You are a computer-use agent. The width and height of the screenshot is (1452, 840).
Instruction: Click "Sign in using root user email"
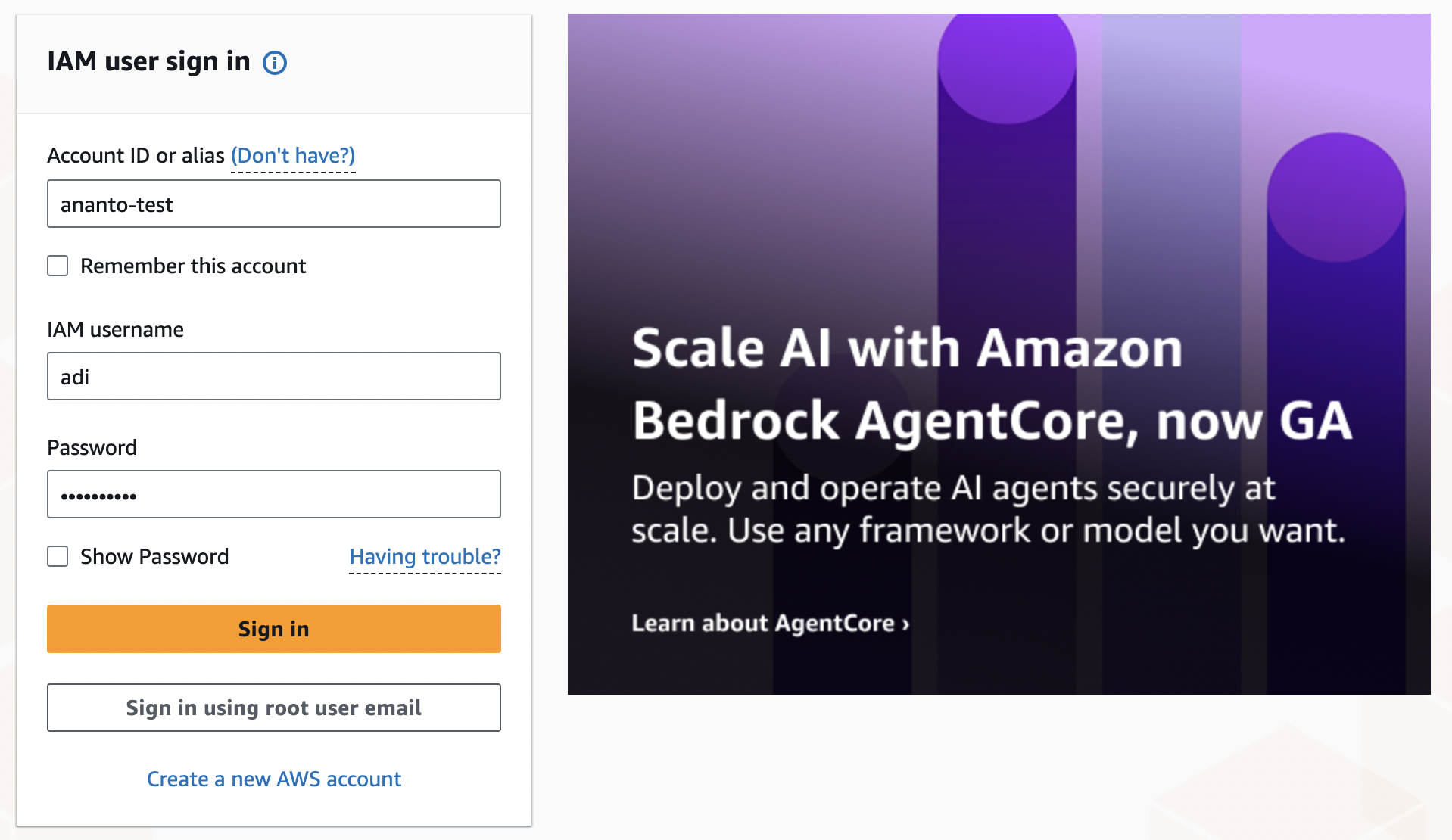pos(273,708)
